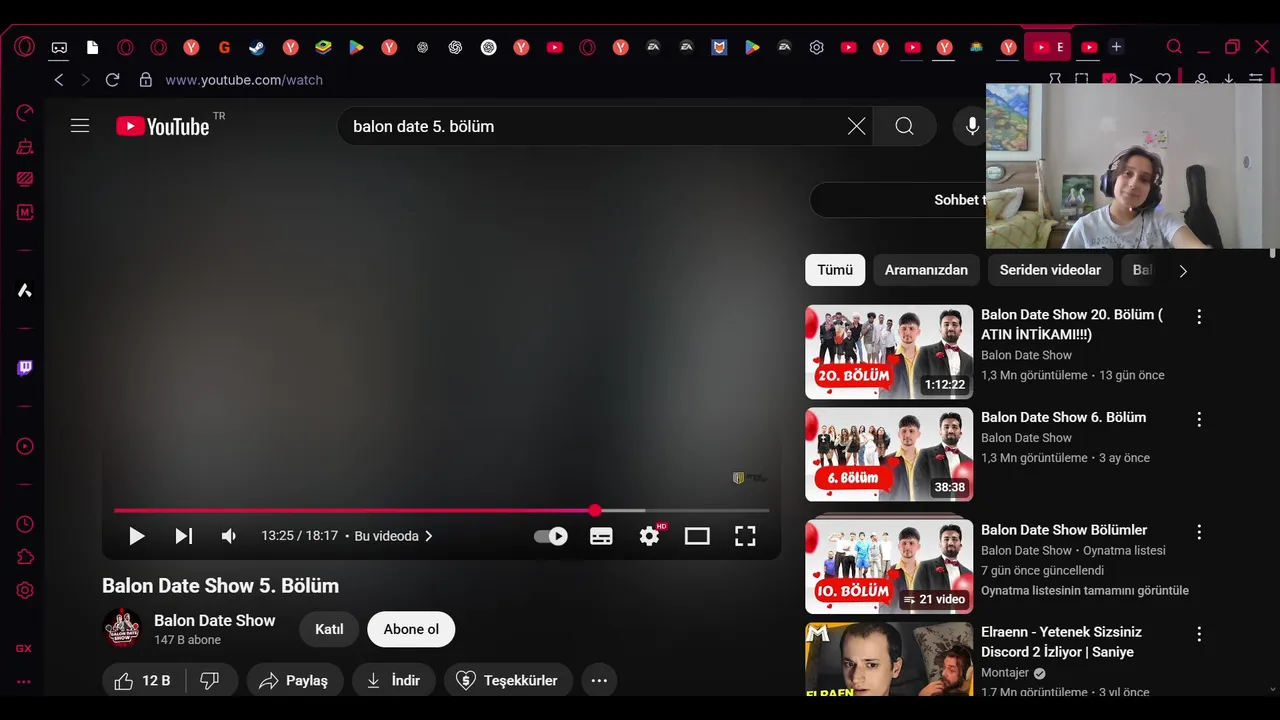The height and width of the screenshot is (720, 1280).
Task: Click the red progress scrubber handle
Action: click(595, 510)
